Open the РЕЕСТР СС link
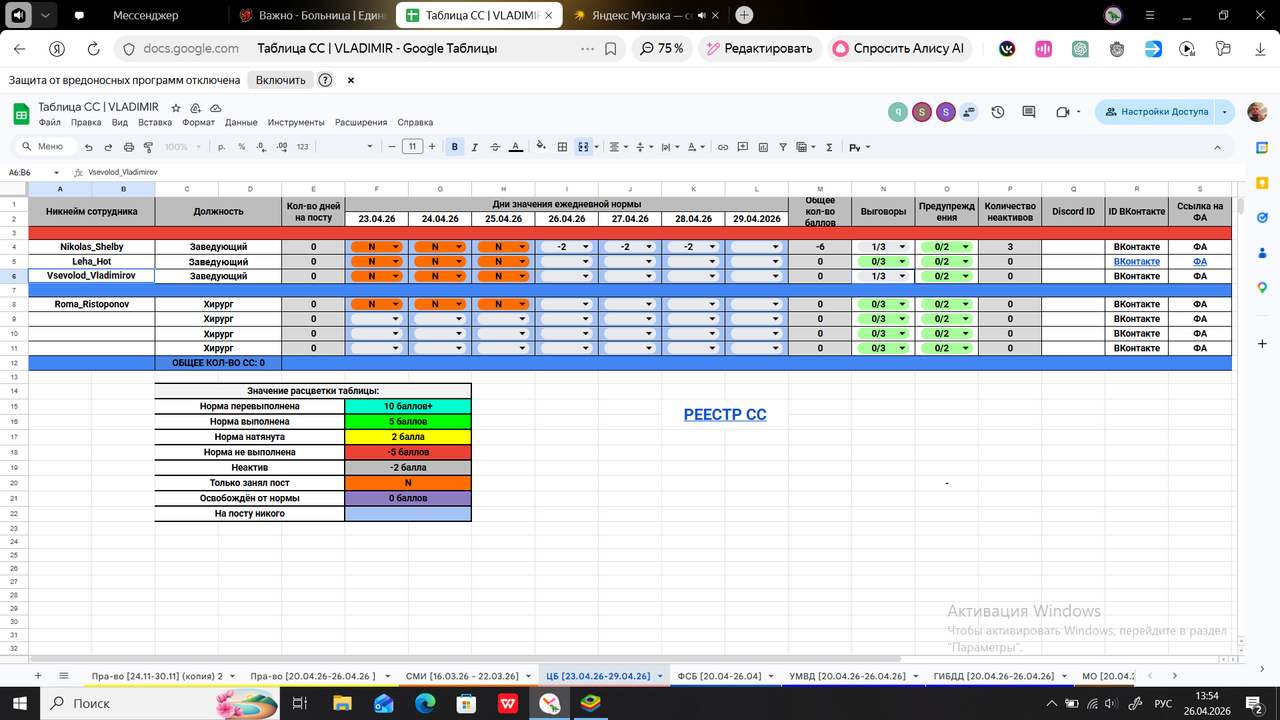 pyautogui.click(x=725, y=414)
